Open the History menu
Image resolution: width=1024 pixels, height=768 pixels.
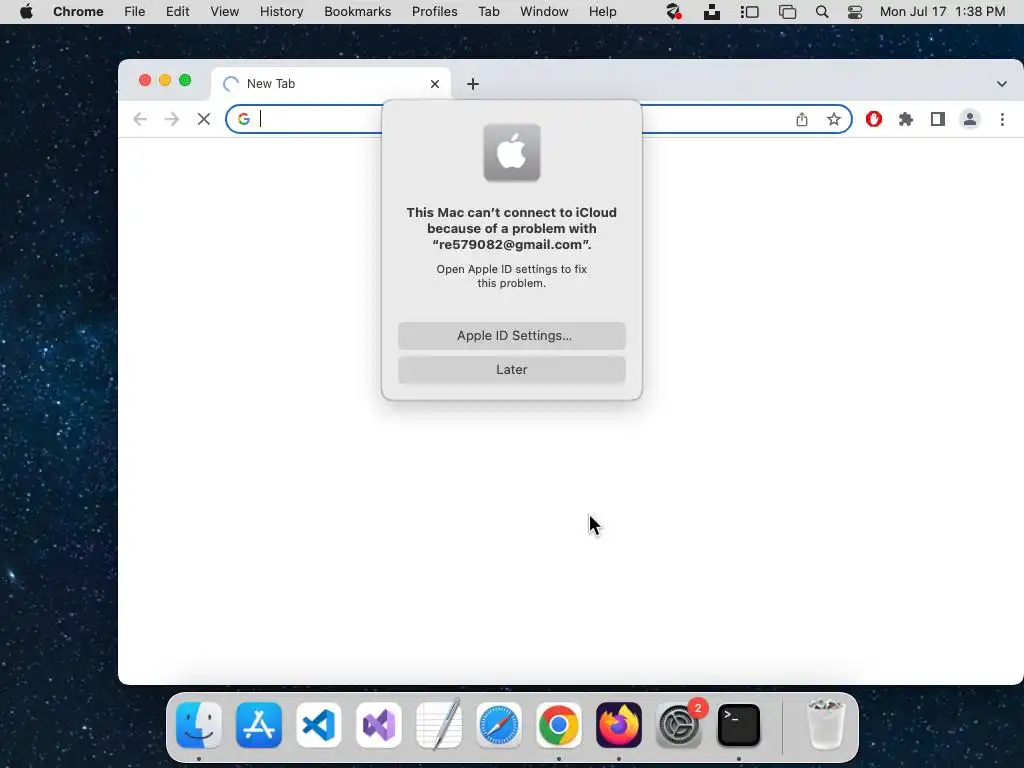coord(281,12)
